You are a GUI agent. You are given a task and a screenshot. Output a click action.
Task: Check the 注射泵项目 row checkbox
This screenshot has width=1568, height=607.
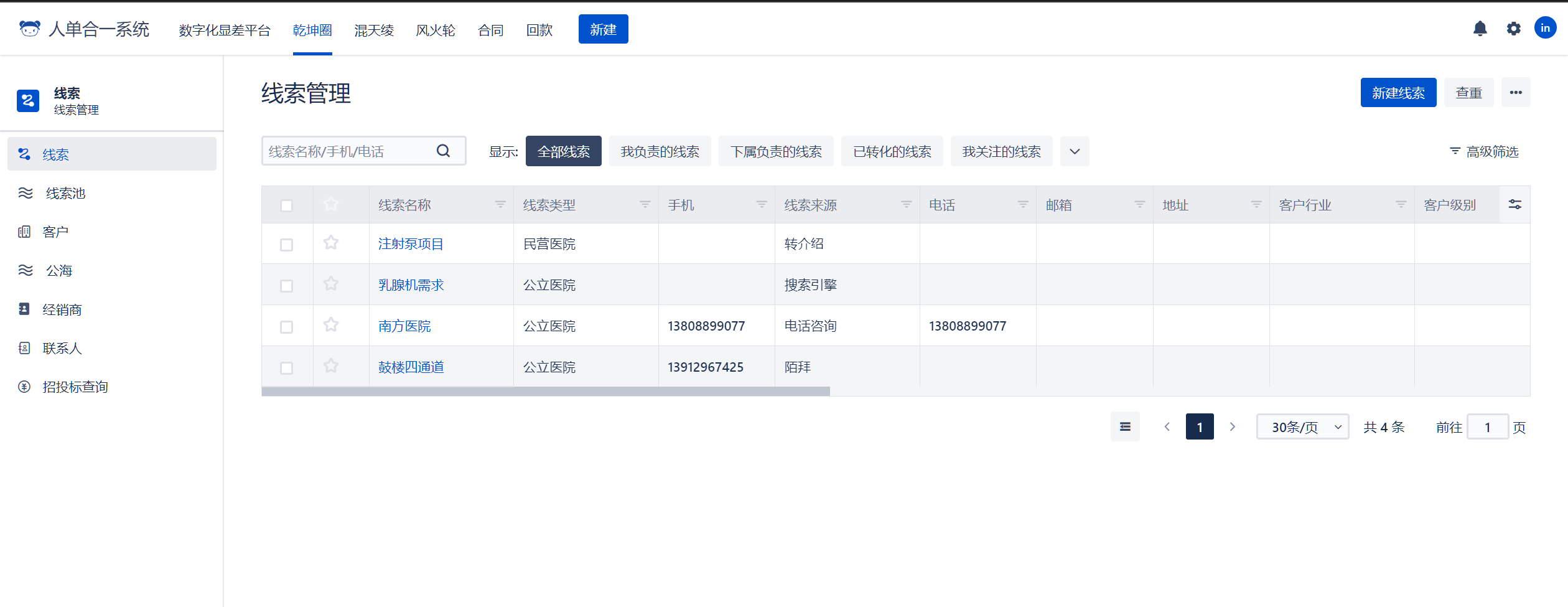(x=286, y=245)
